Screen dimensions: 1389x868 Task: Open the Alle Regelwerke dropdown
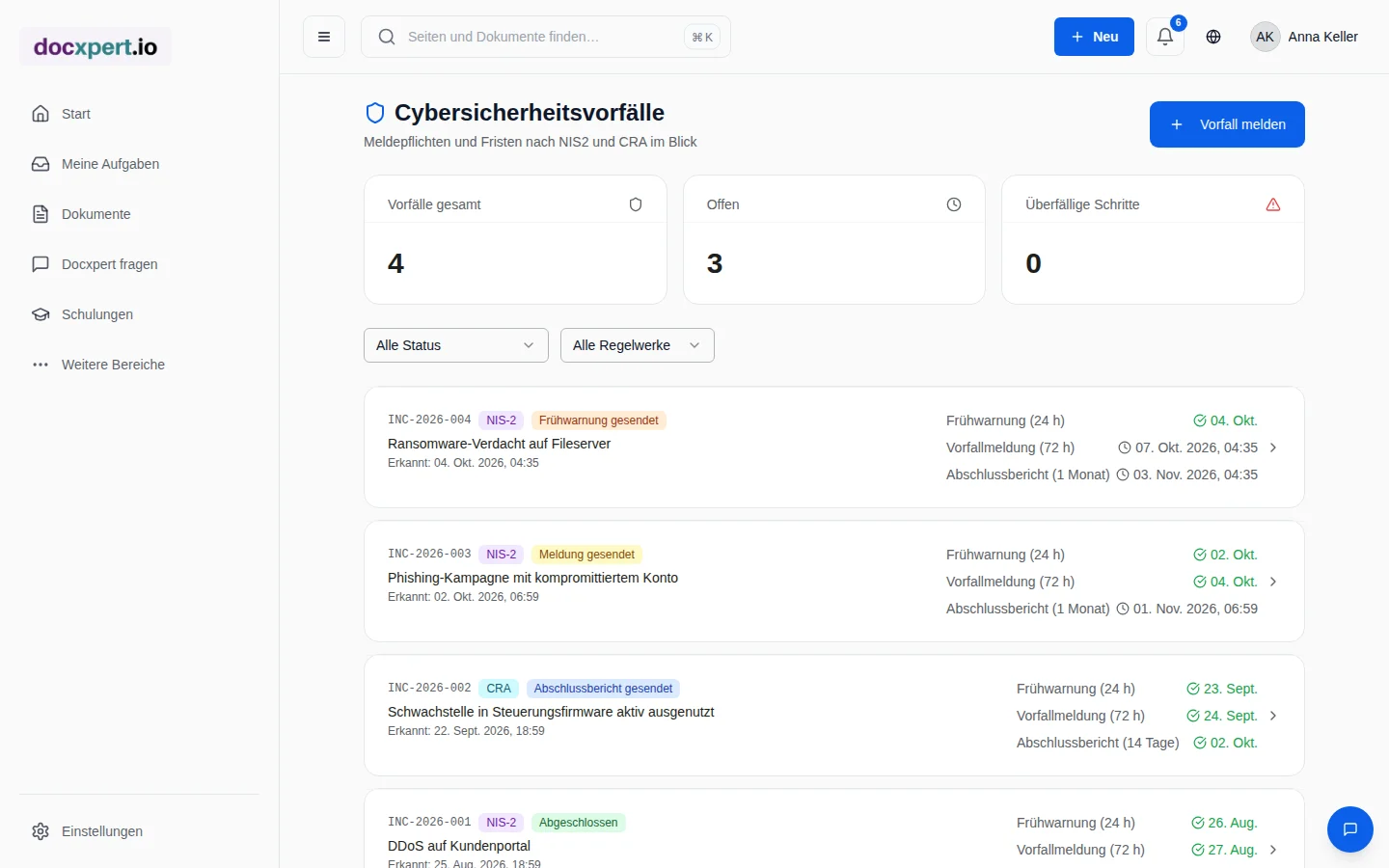(638, 345)
